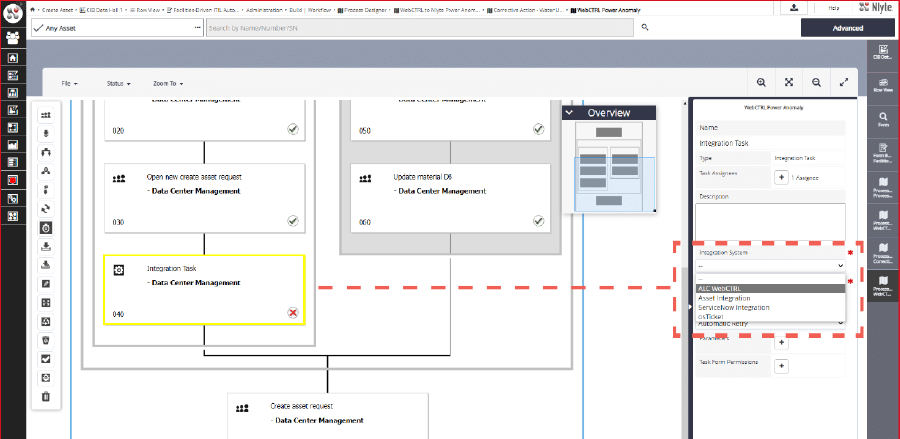900x439 pixels.
Task: Choose the blank -- option in list
Action: 770,279
